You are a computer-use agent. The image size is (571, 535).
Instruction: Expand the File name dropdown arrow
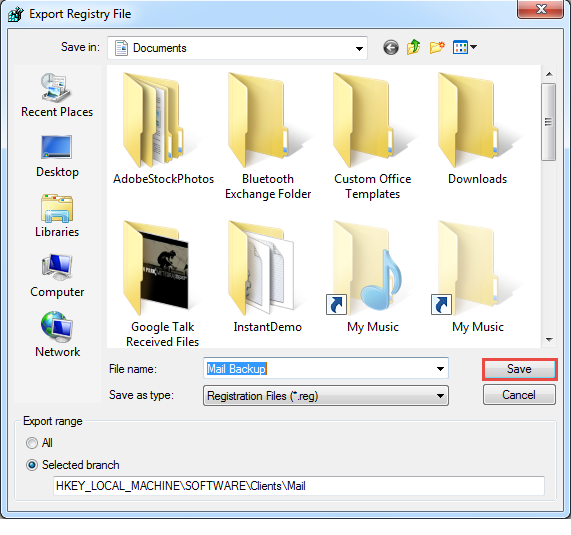[x=440, y=369]
